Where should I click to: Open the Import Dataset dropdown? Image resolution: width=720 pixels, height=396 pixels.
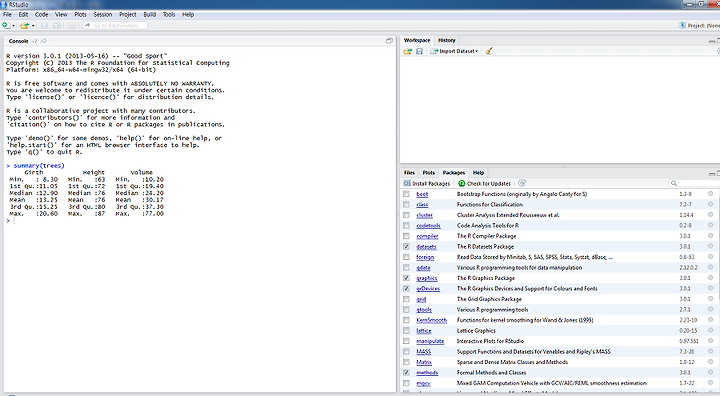coord(454,51)
